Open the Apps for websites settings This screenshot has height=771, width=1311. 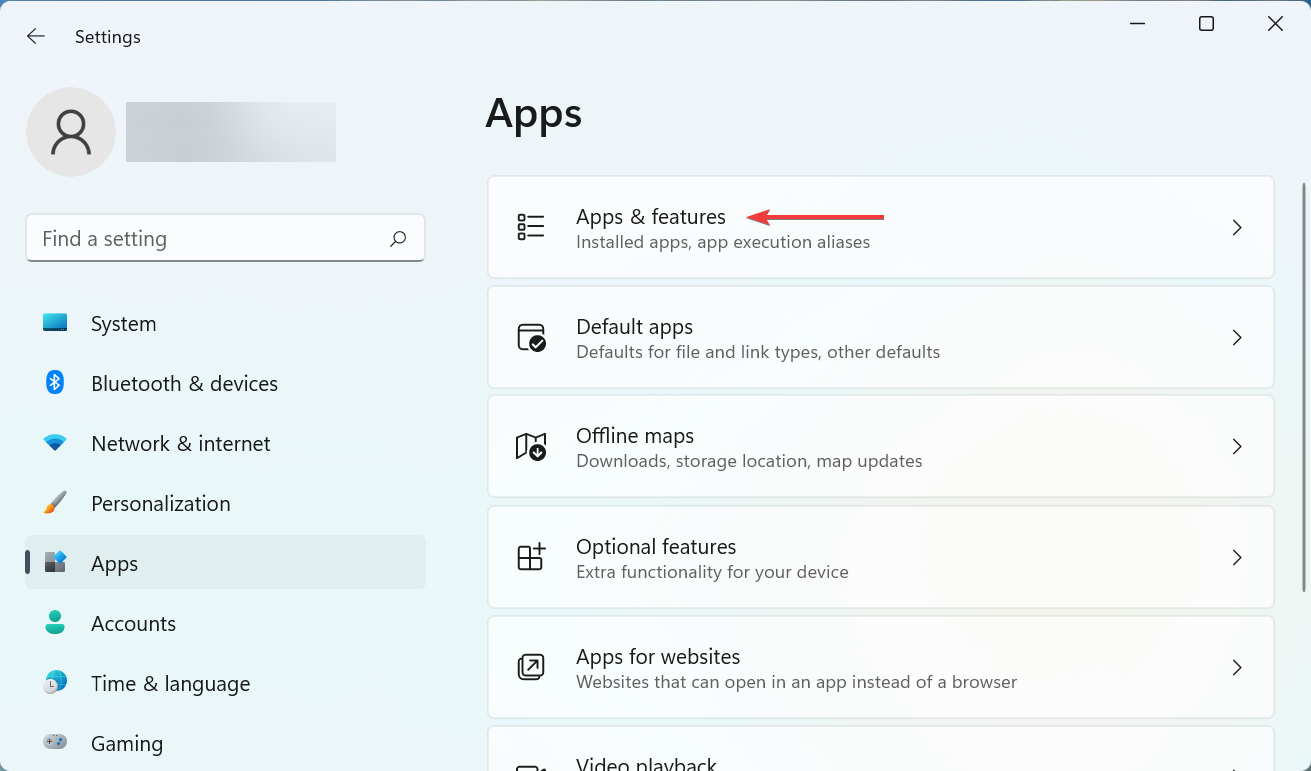880,667
